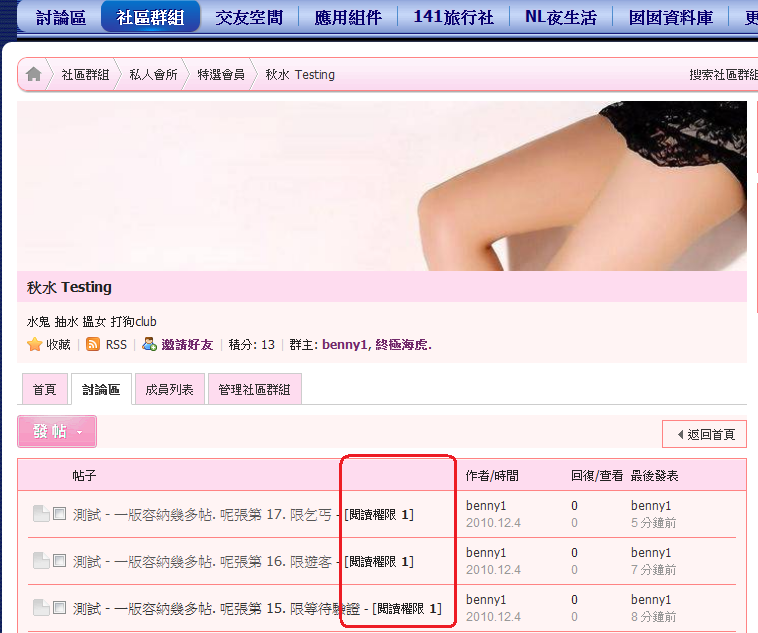Click the 8 分鐘前 last post time
The width and height of the screenshot is (758, 633).
[x=653, y=617]
